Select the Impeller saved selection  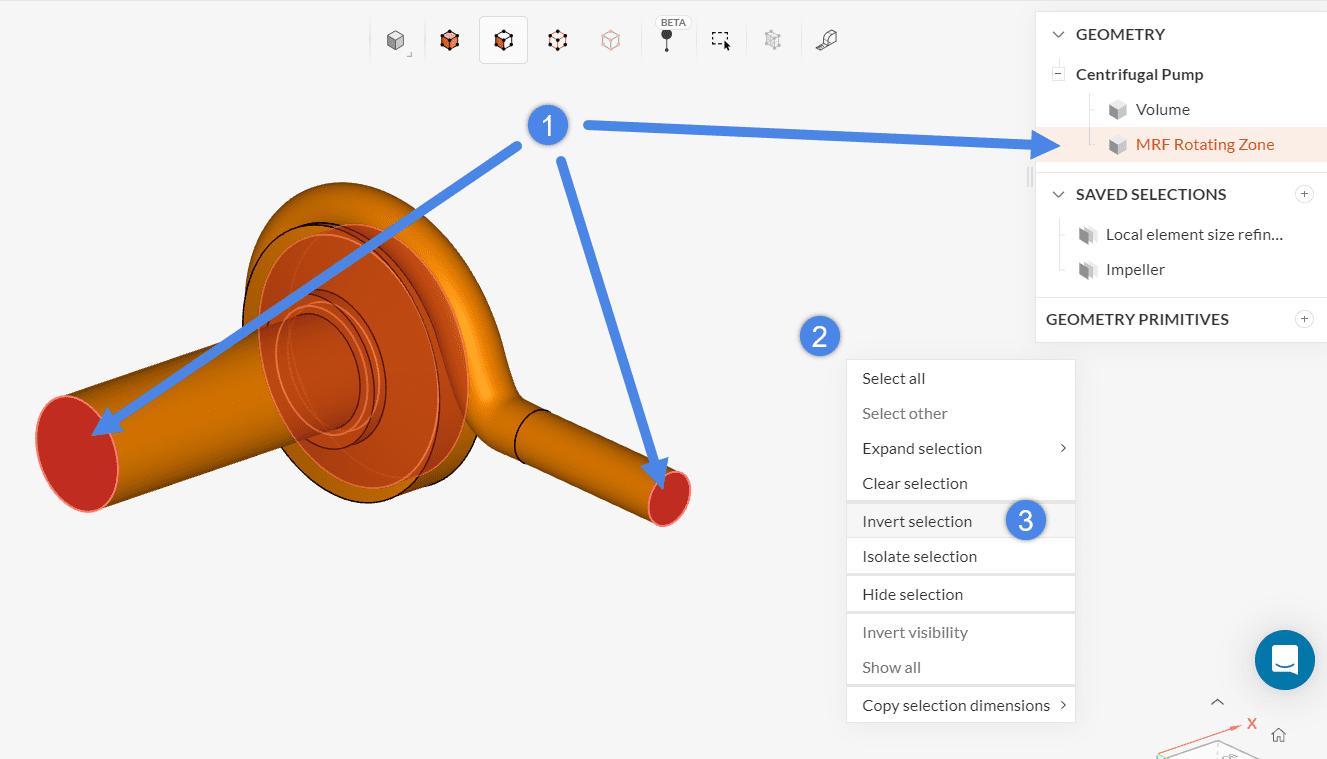[x=1135, y=269]
